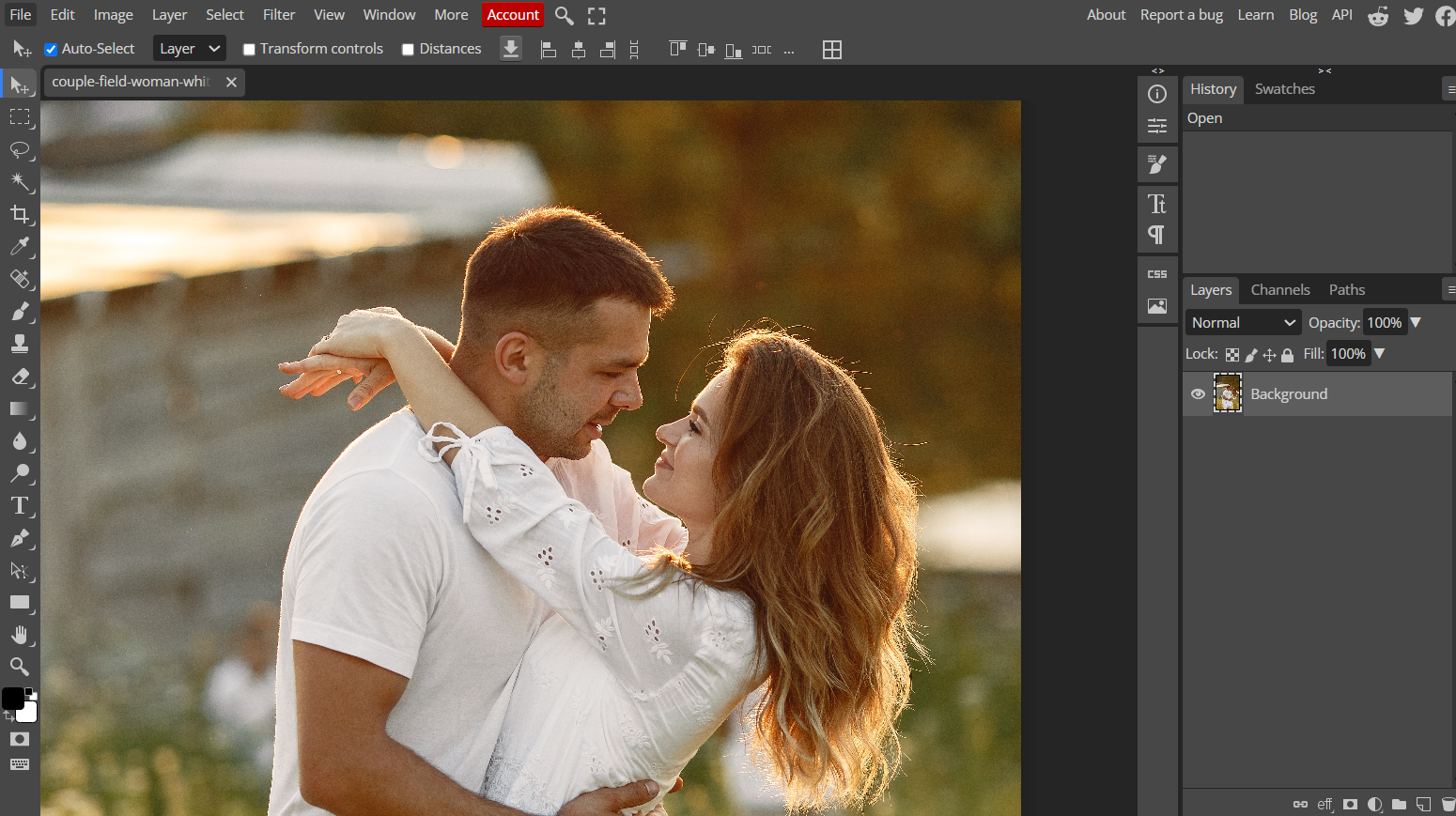
Task: Enable Transform controls
Action: 249,49
